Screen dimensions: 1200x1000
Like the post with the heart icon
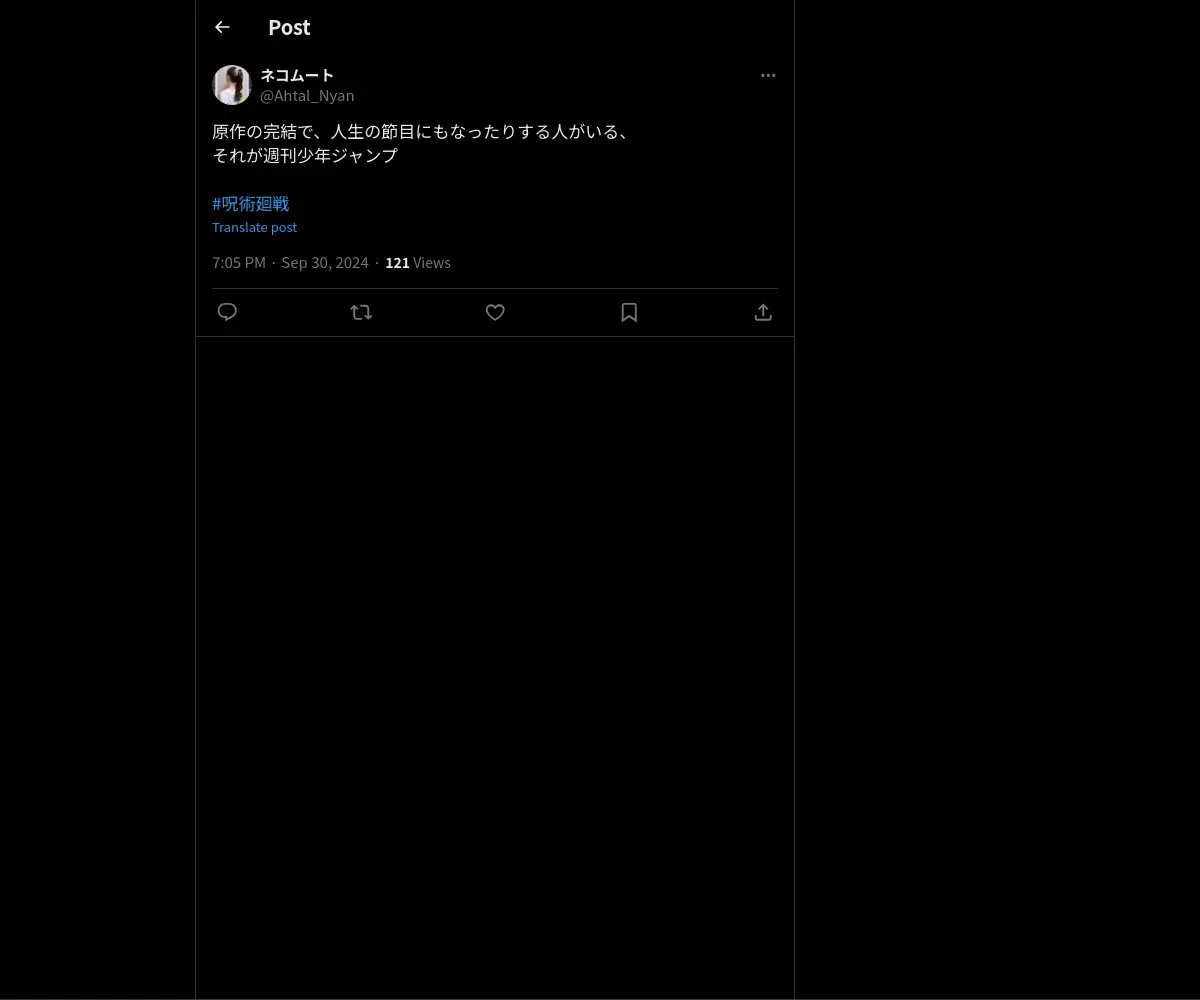click(495, 312)
